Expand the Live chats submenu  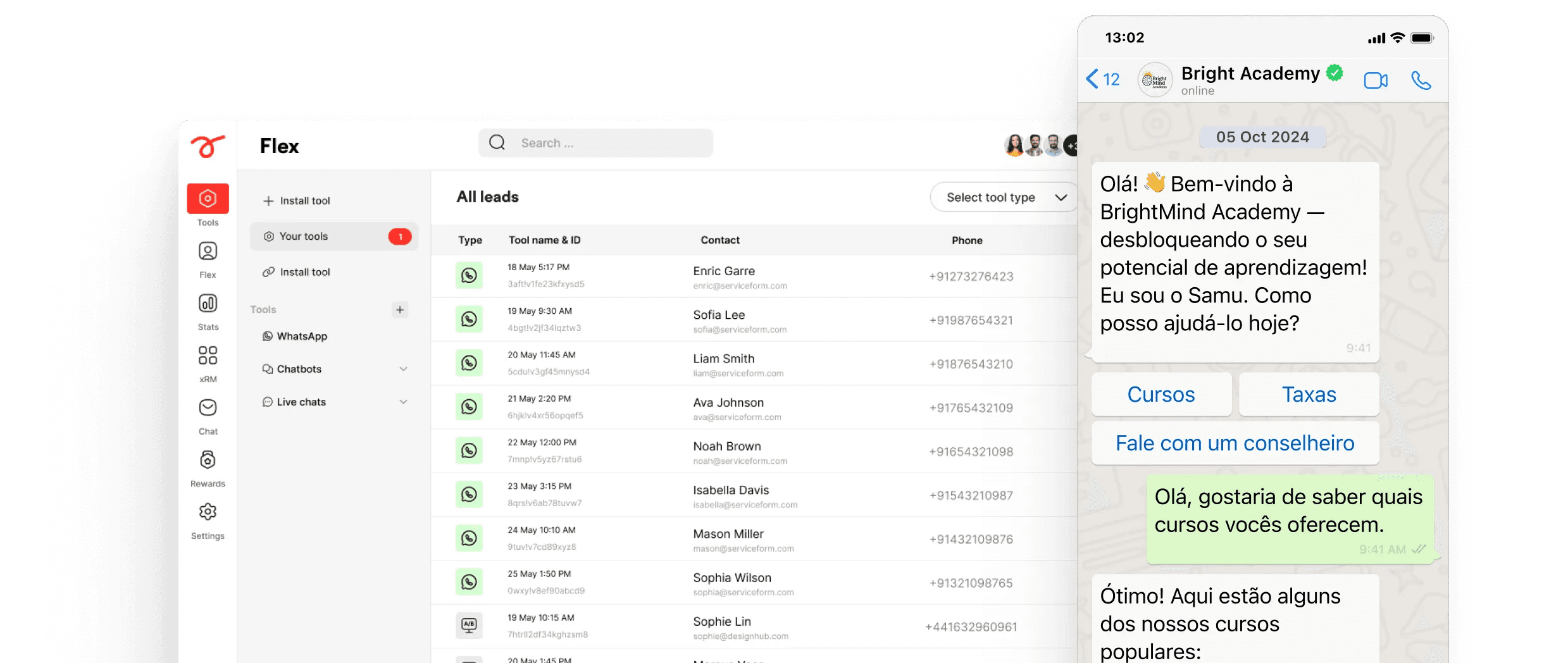(x=403, y=402)
